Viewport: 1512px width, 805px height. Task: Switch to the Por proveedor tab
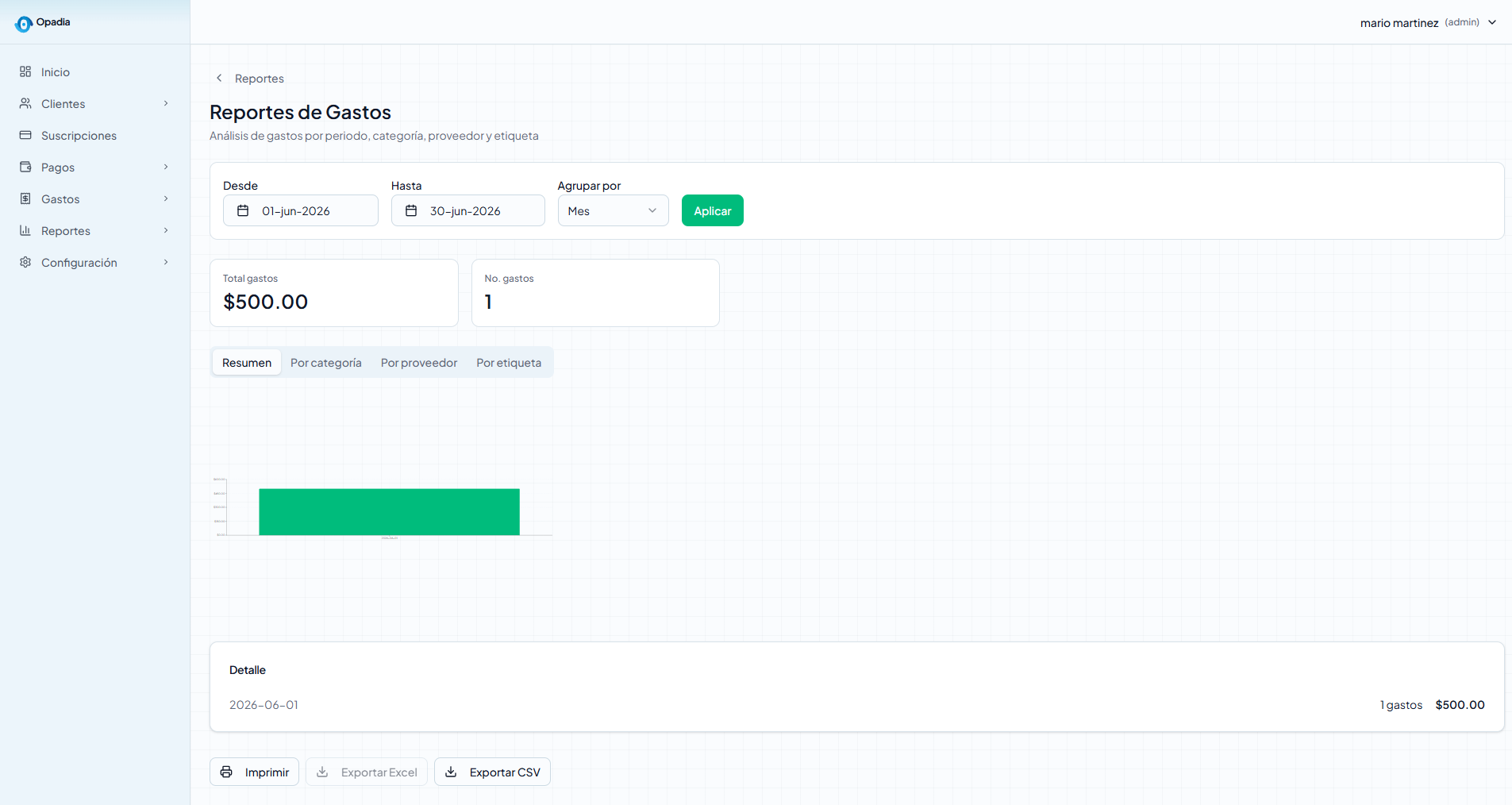tap(419, 362)
